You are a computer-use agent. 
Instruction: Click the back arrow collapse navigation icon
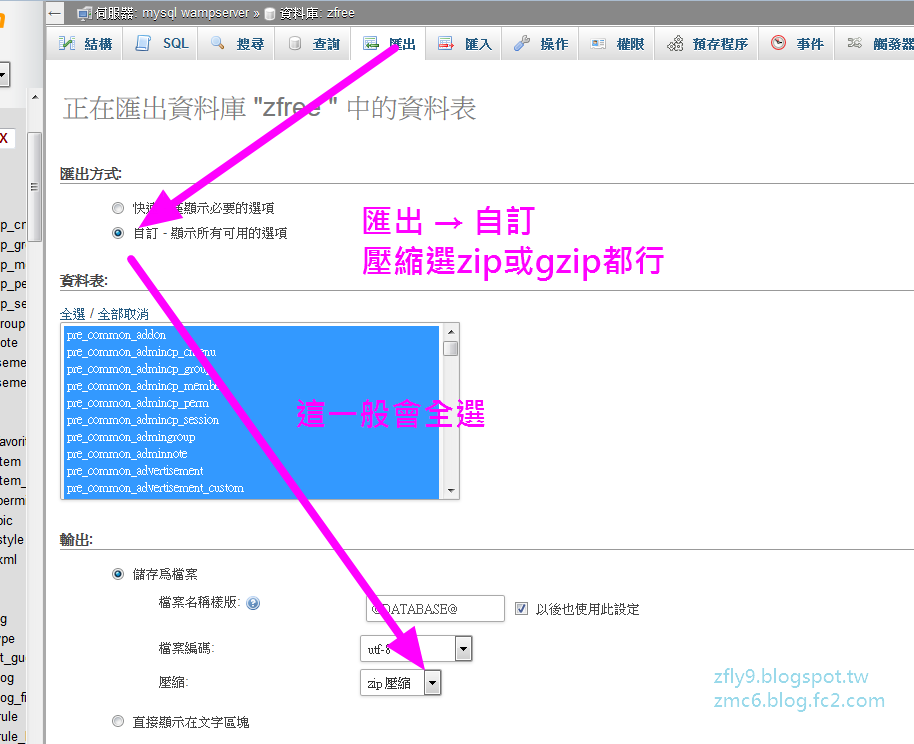(55, 13)
